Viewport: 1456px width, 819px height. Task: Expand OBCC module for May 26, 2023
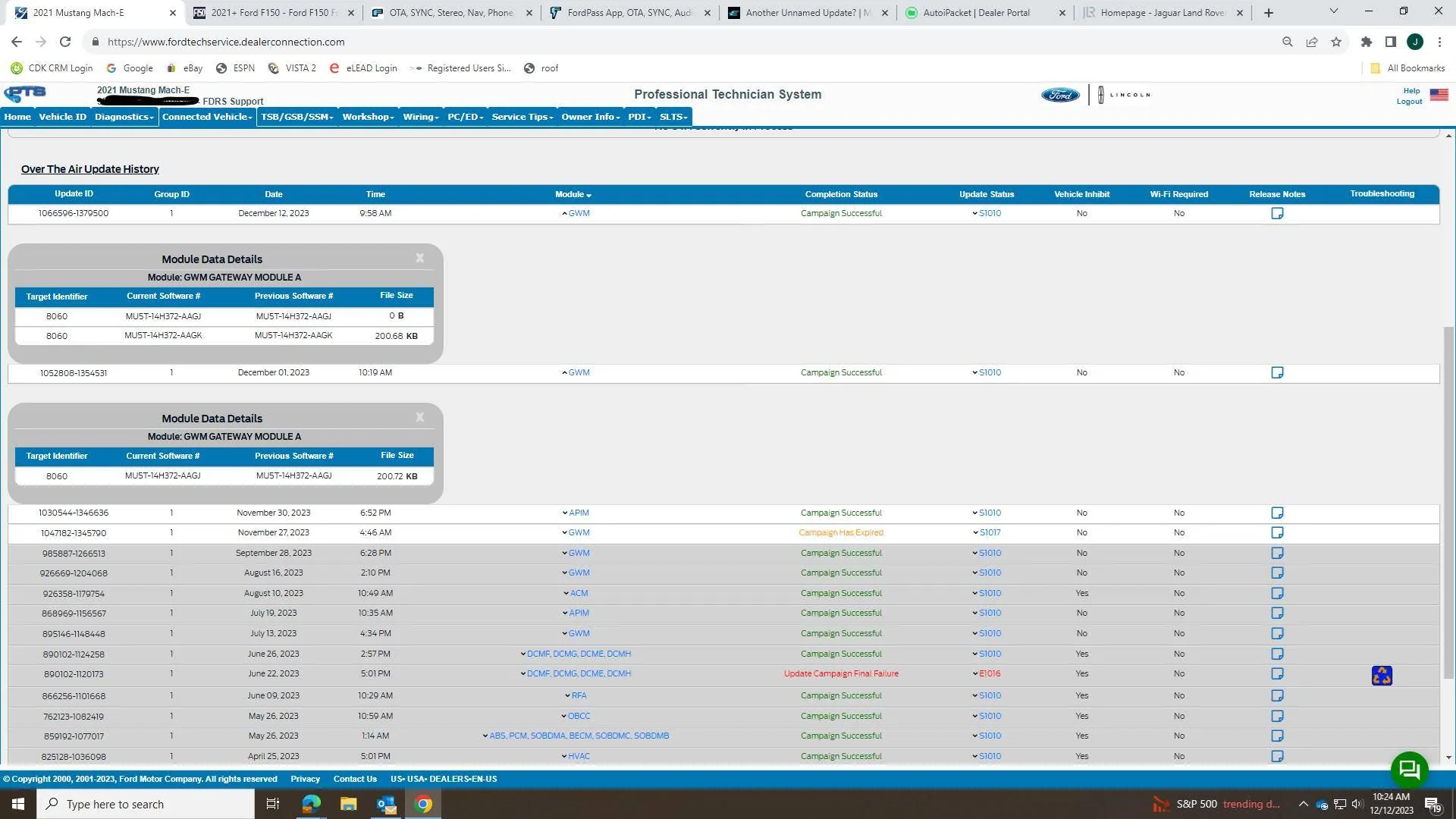click(x=576, y=716)
